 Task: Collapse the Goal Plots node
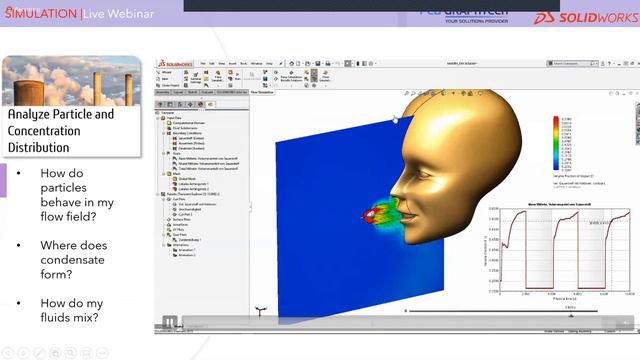pos(164,235)
